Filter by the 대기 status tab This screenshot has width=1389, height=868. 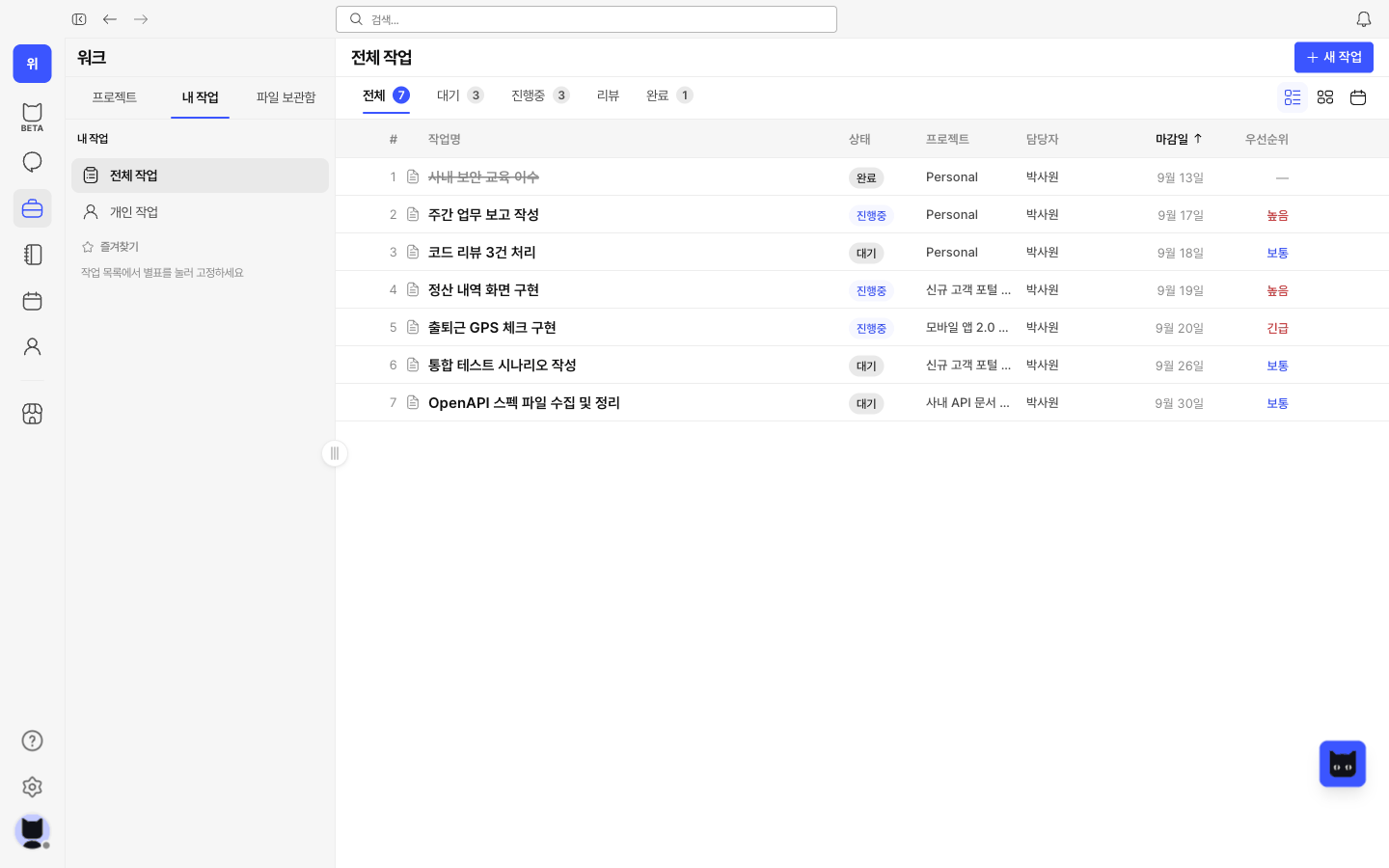point(460,95)
